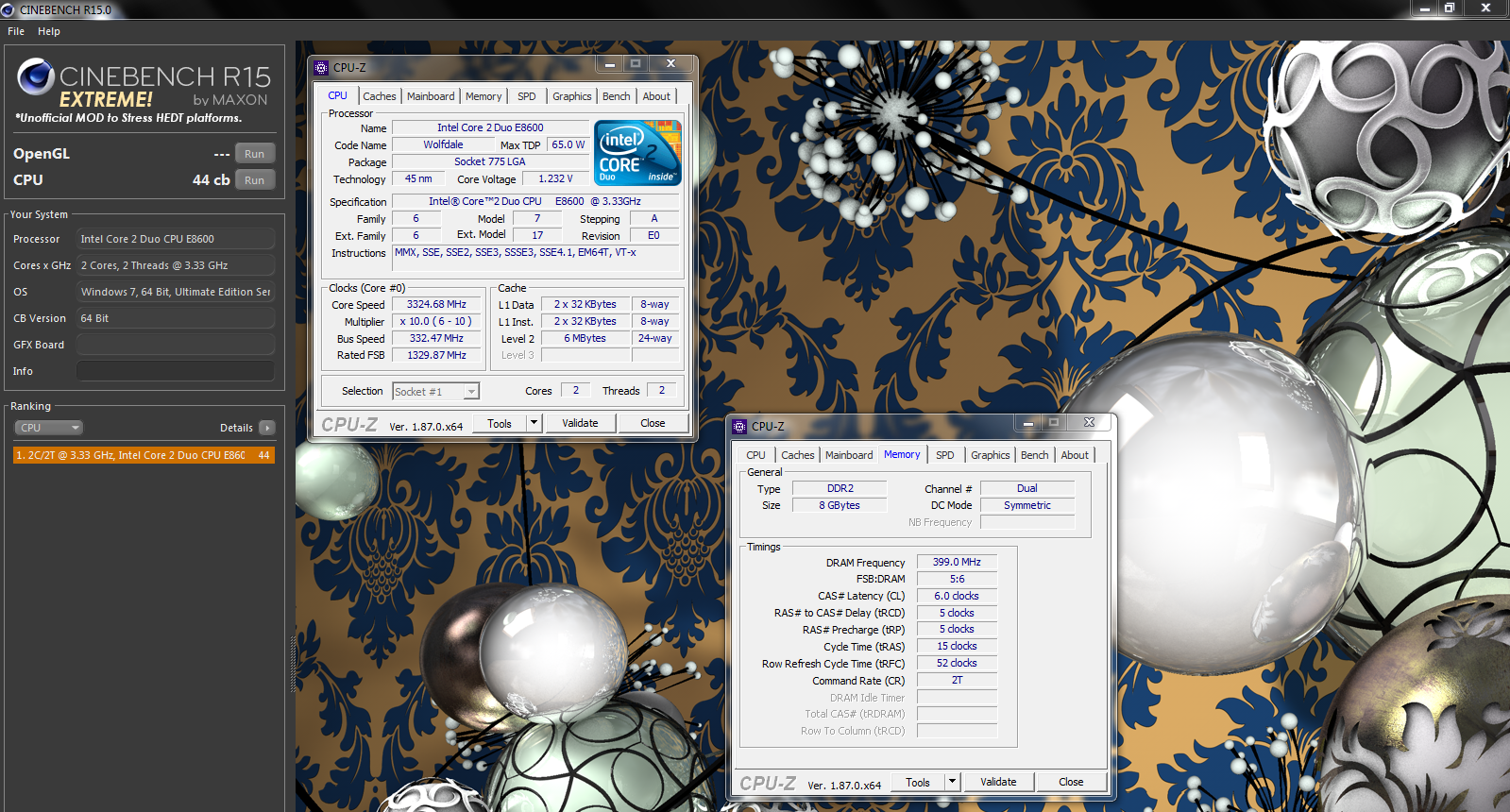This screenshot has height=812, width=1510.
Task: Click the Multiplier value x 10.0
Action: pyautogui.click(x=436, y=321)
